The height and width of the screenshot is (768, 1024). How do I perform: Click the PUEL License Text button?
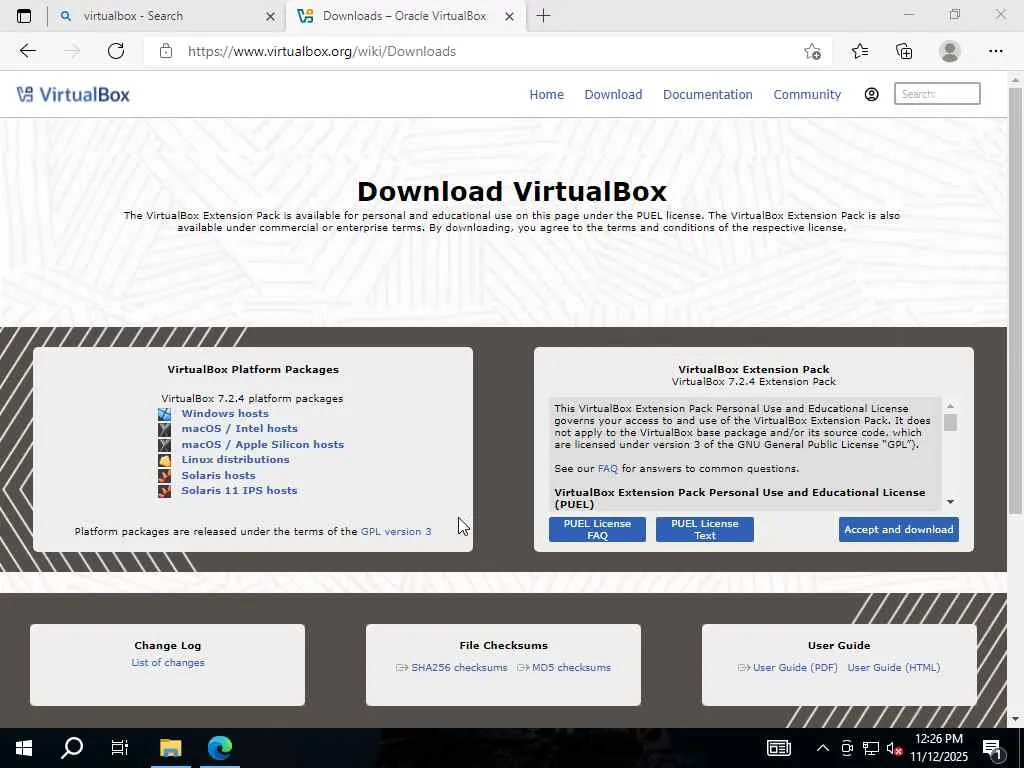[705, 530]
